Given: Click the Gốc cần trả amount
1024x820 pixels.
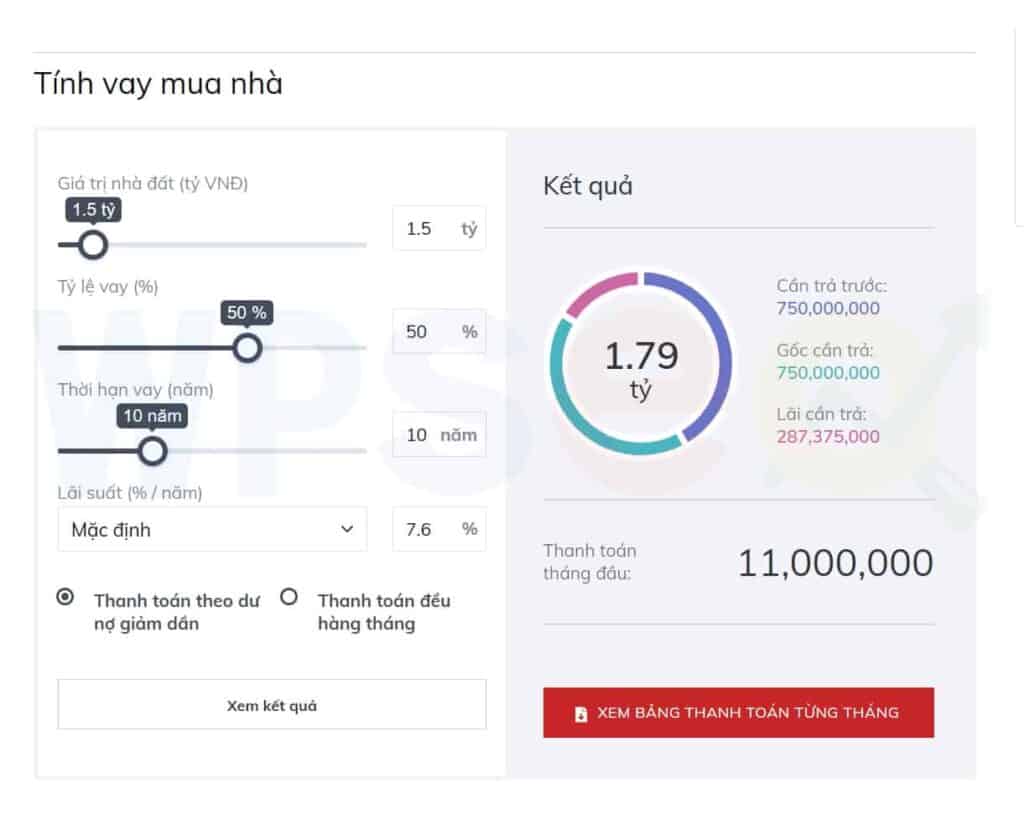Looking at the screenshot, I should click(828, 373).
